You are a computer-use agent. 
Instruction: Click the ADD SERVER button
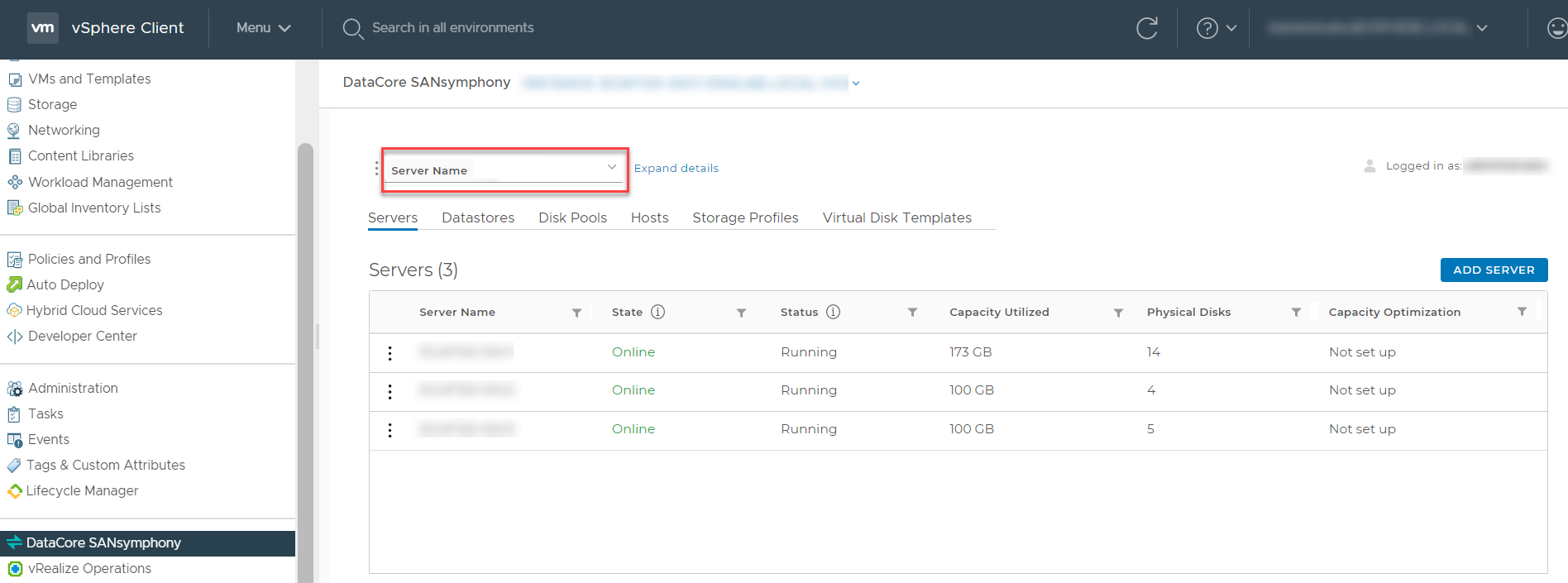[x=1494, y=270]
